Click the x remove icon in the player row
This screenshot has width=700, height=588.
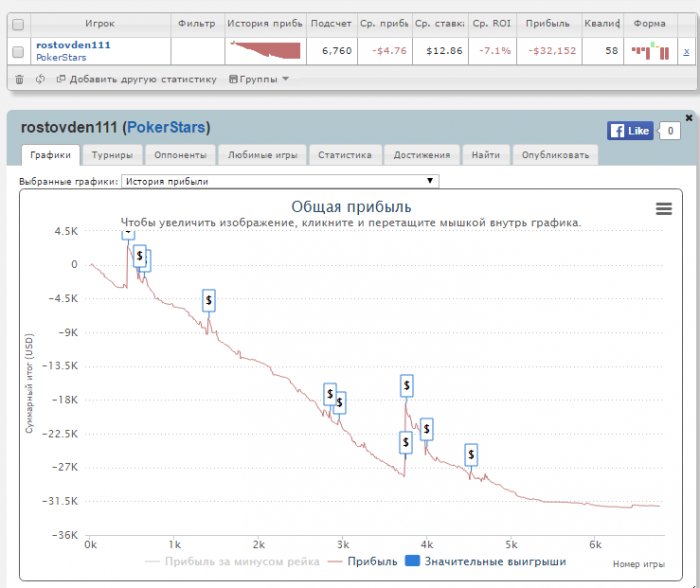click(x=685, y=50)
